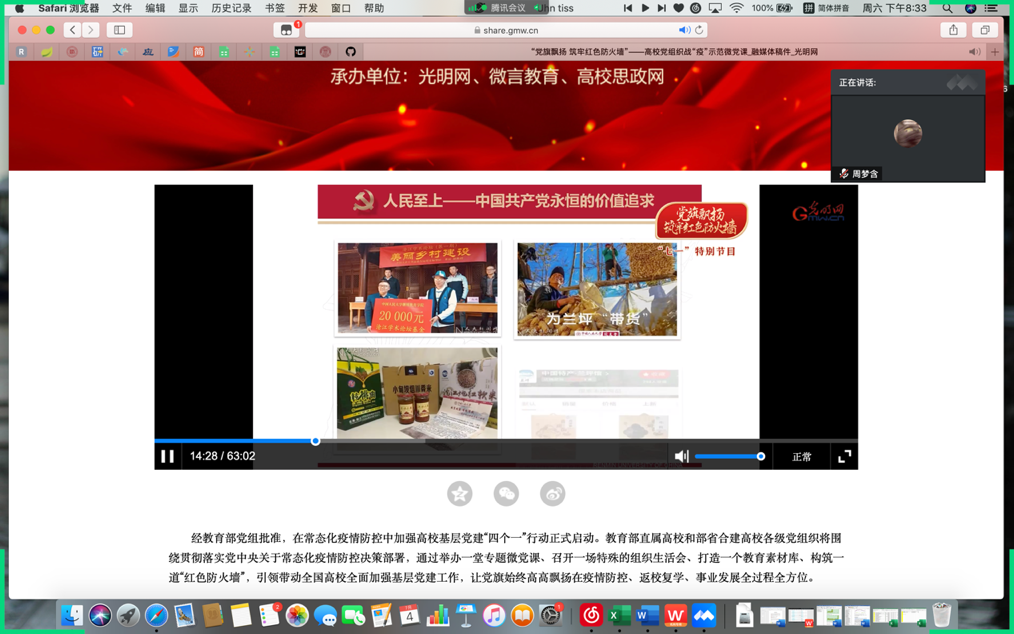Click the video volume slider handle
This screenshot has width=1014, height=634.
(x=761, y=456)
